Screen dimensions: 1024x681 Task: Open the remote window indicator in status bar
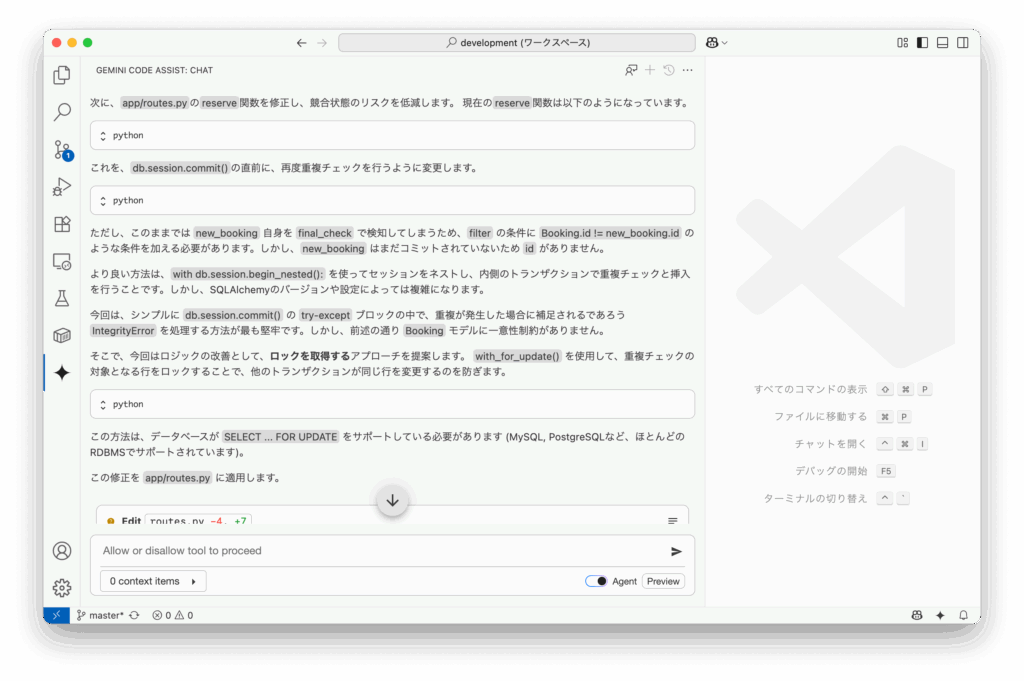click(57, 615)
